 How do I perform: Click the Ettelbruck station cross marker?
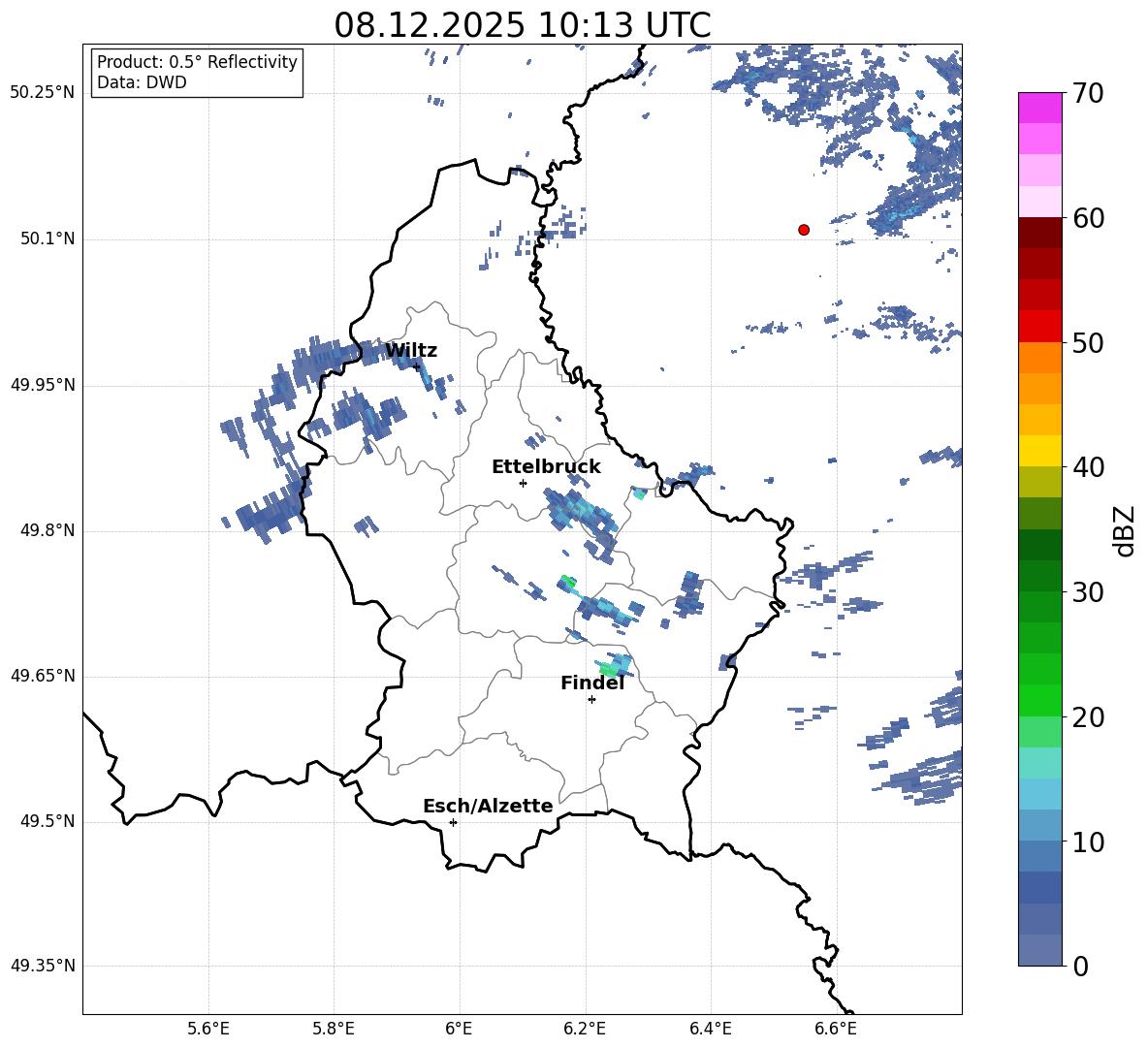pos(523,483)
